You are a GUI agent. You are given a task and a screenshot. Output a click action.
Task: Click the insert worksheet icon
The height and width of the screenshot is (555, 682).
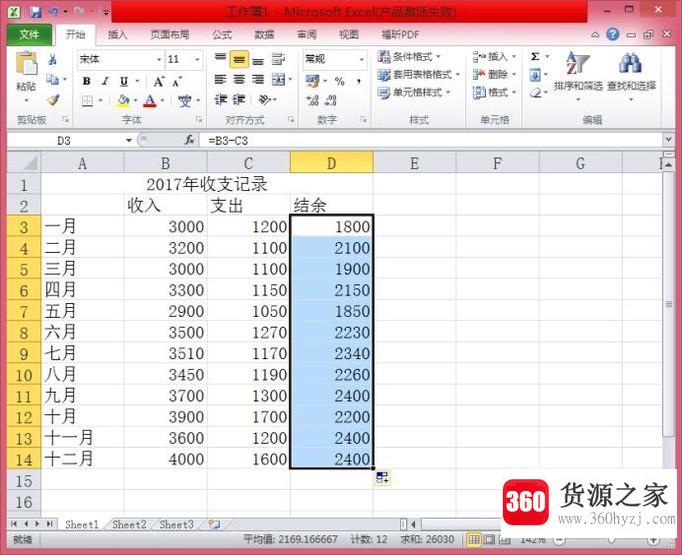(214, 524)
